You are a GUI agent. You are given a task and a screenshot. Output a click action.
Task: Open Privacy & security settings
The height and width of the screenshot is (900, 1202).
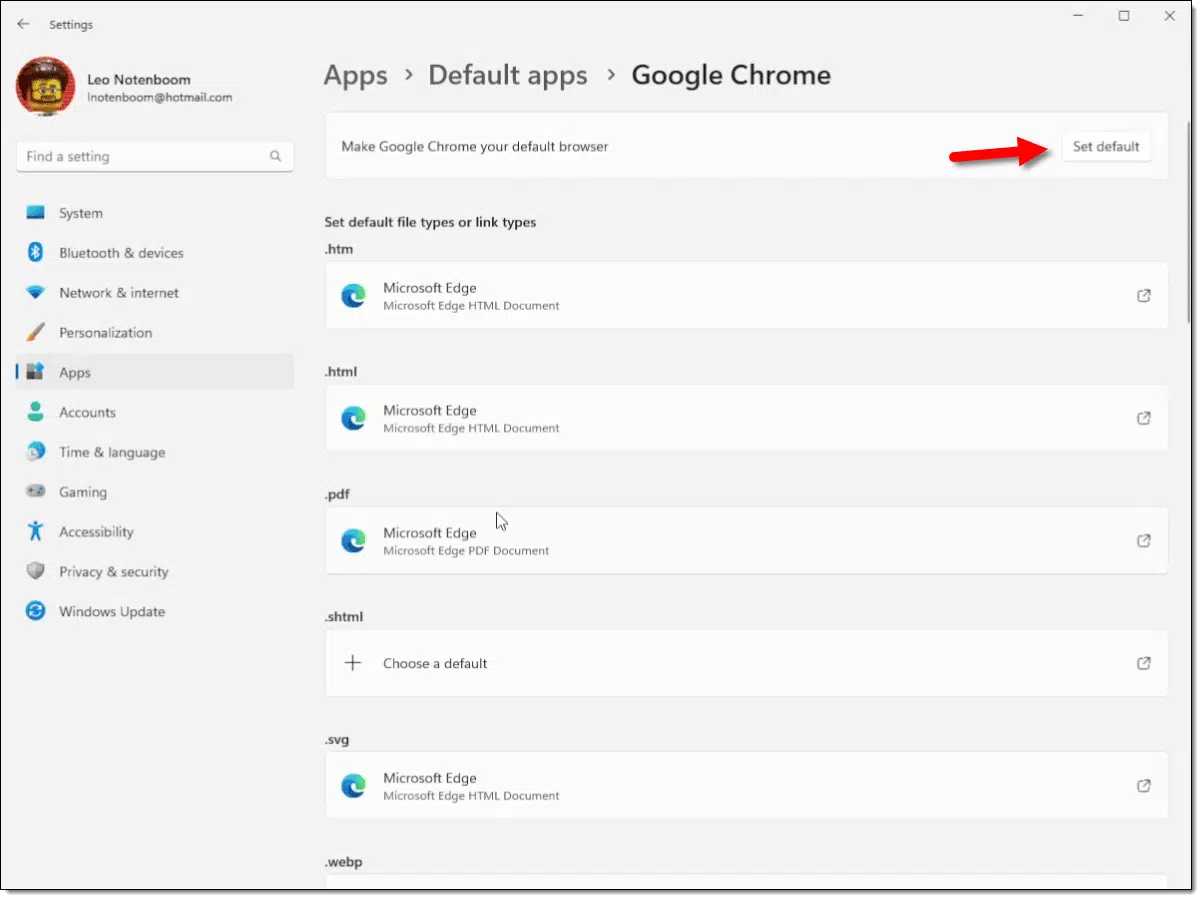click(x=155, y=572)
